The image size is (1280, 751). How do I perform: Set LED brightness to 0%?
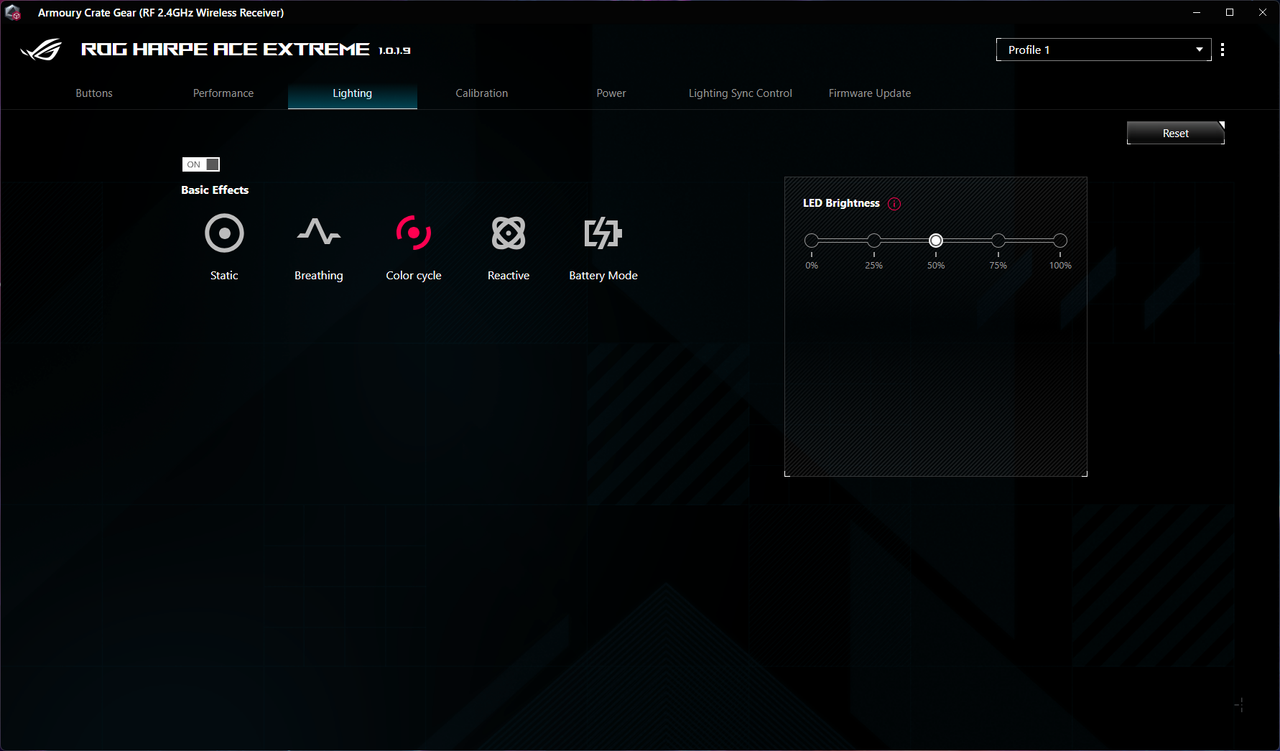coord(811,241)
